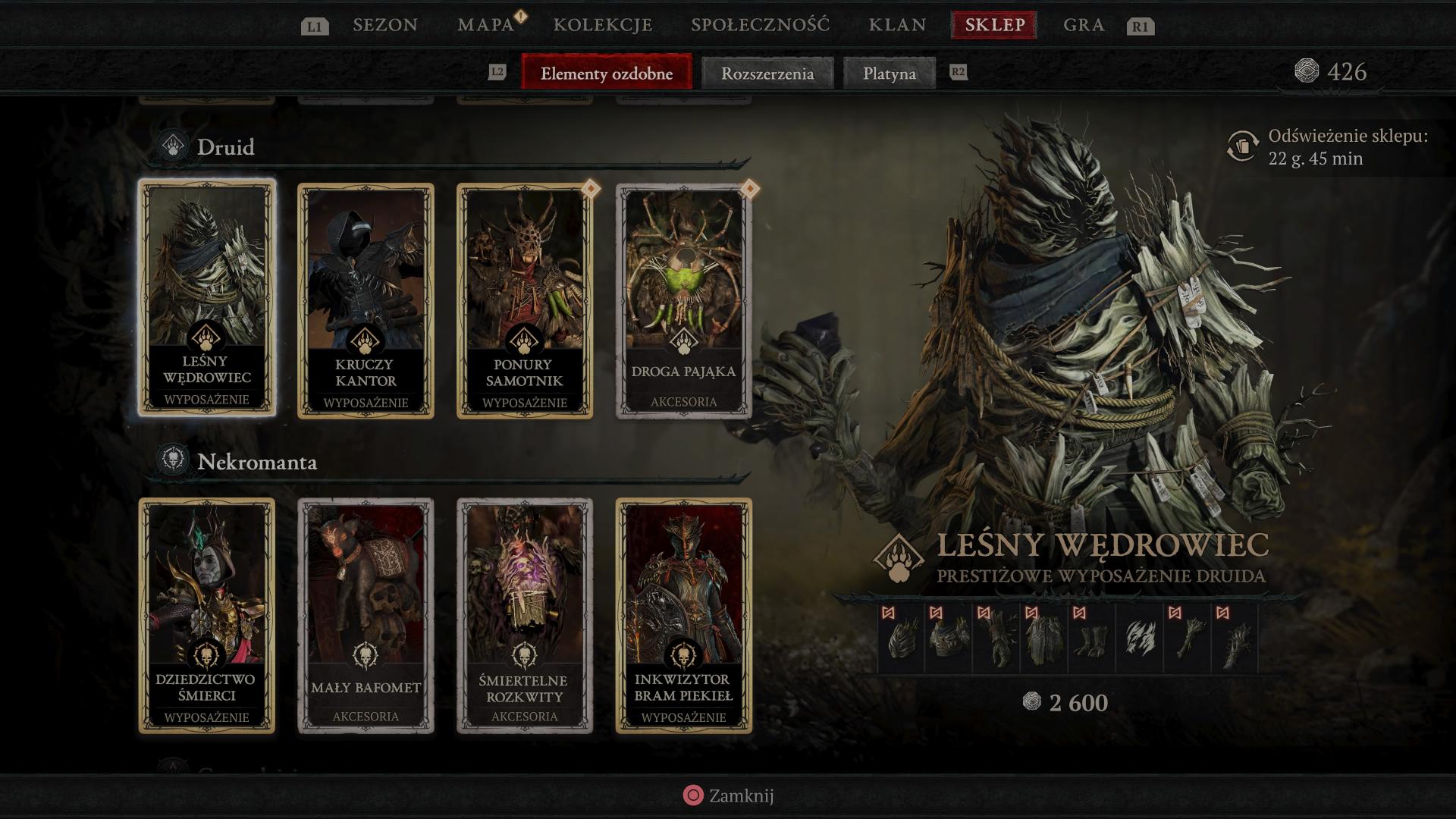This screenshot has width=1456, height=819.
Task: Click the platinum icon next to 2 600
Action: [x=1031, y=701]
